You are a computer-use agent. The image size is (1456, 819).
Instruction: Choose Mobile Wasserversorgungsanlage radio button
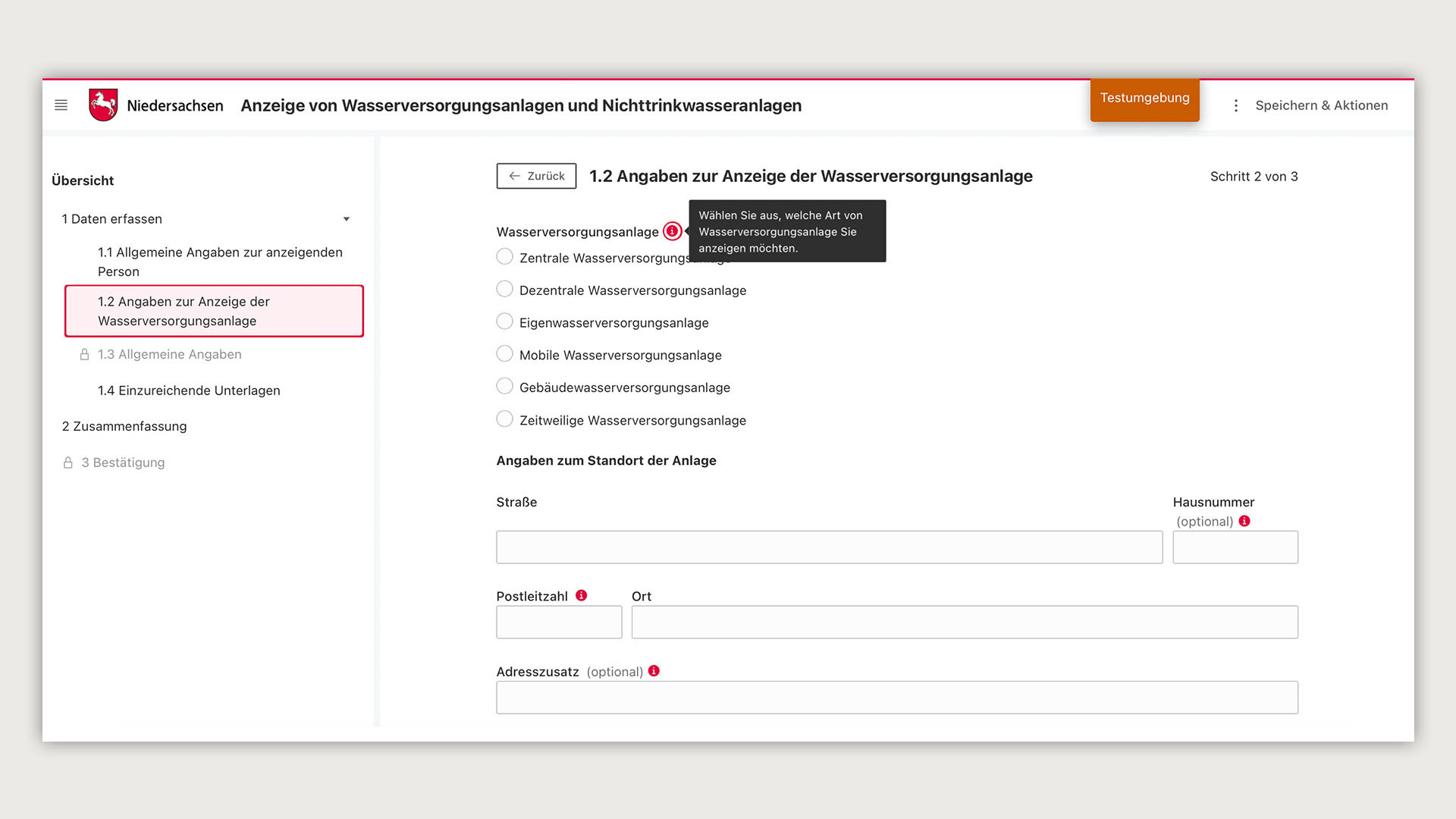(504, 353)
